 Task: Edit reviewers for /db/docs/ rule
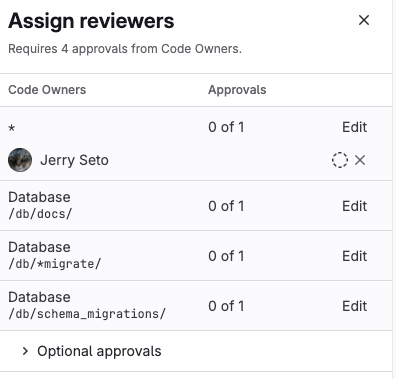point(354,206)
